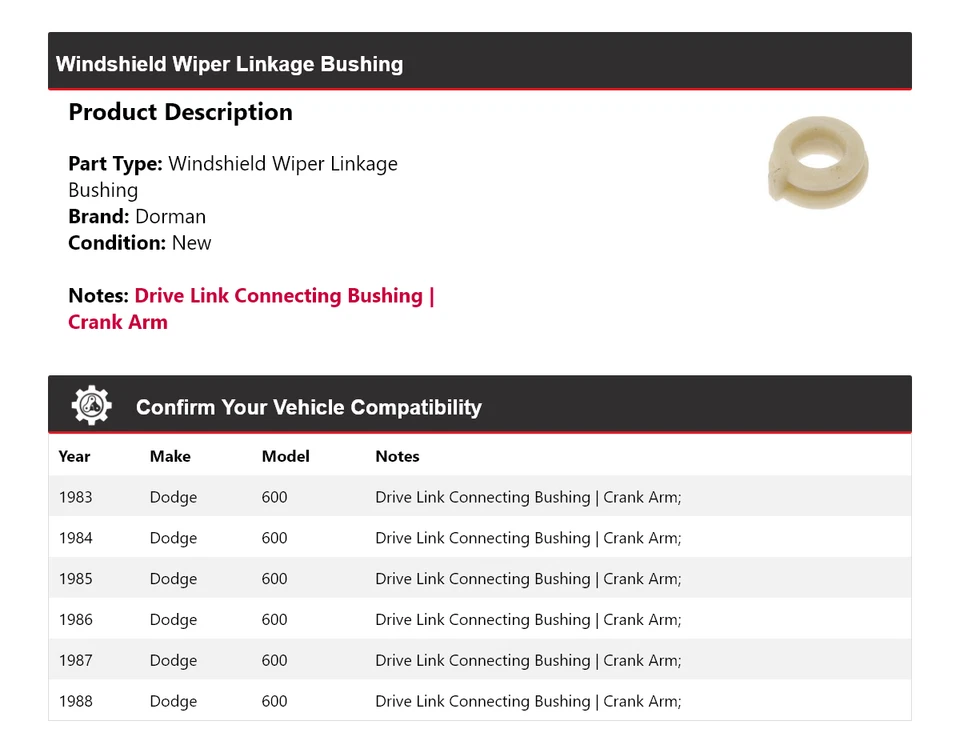Select the 1987 year cell
Screen dimensions: 960x753
point(75,661)
